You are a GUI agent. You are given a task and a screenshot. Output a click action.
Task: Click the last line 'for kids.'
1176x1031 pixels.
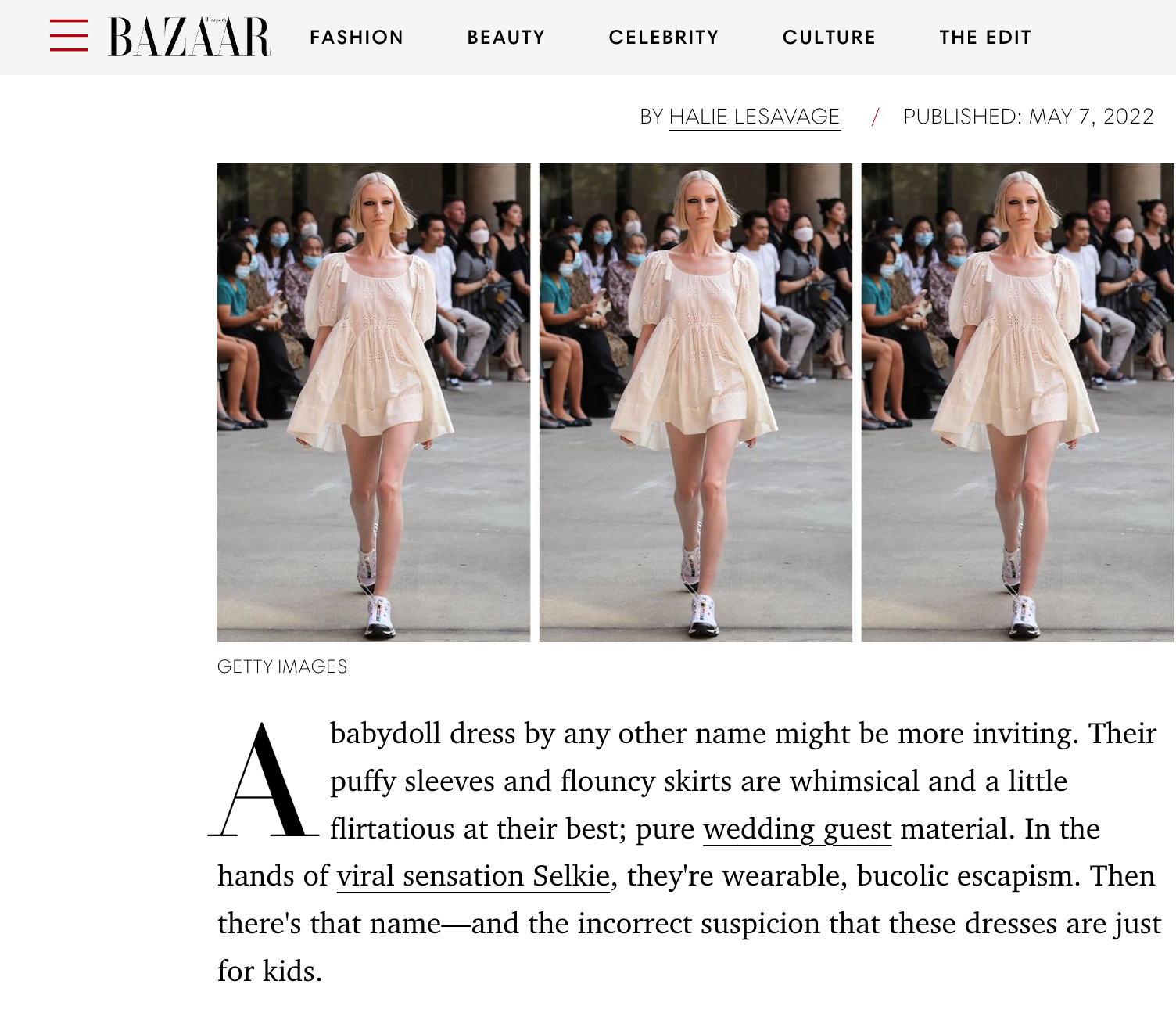[270, 972]
